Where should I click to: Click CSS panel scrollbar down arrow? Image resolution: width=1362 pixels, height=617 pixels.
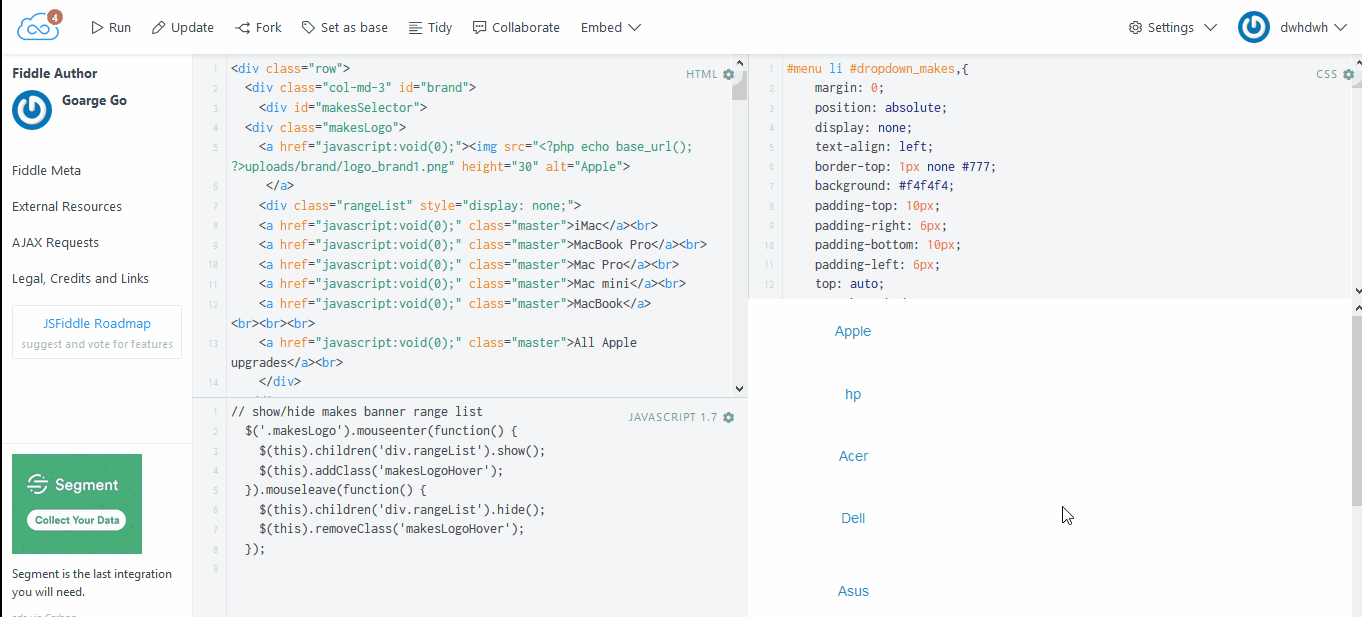pos(1356,291)
